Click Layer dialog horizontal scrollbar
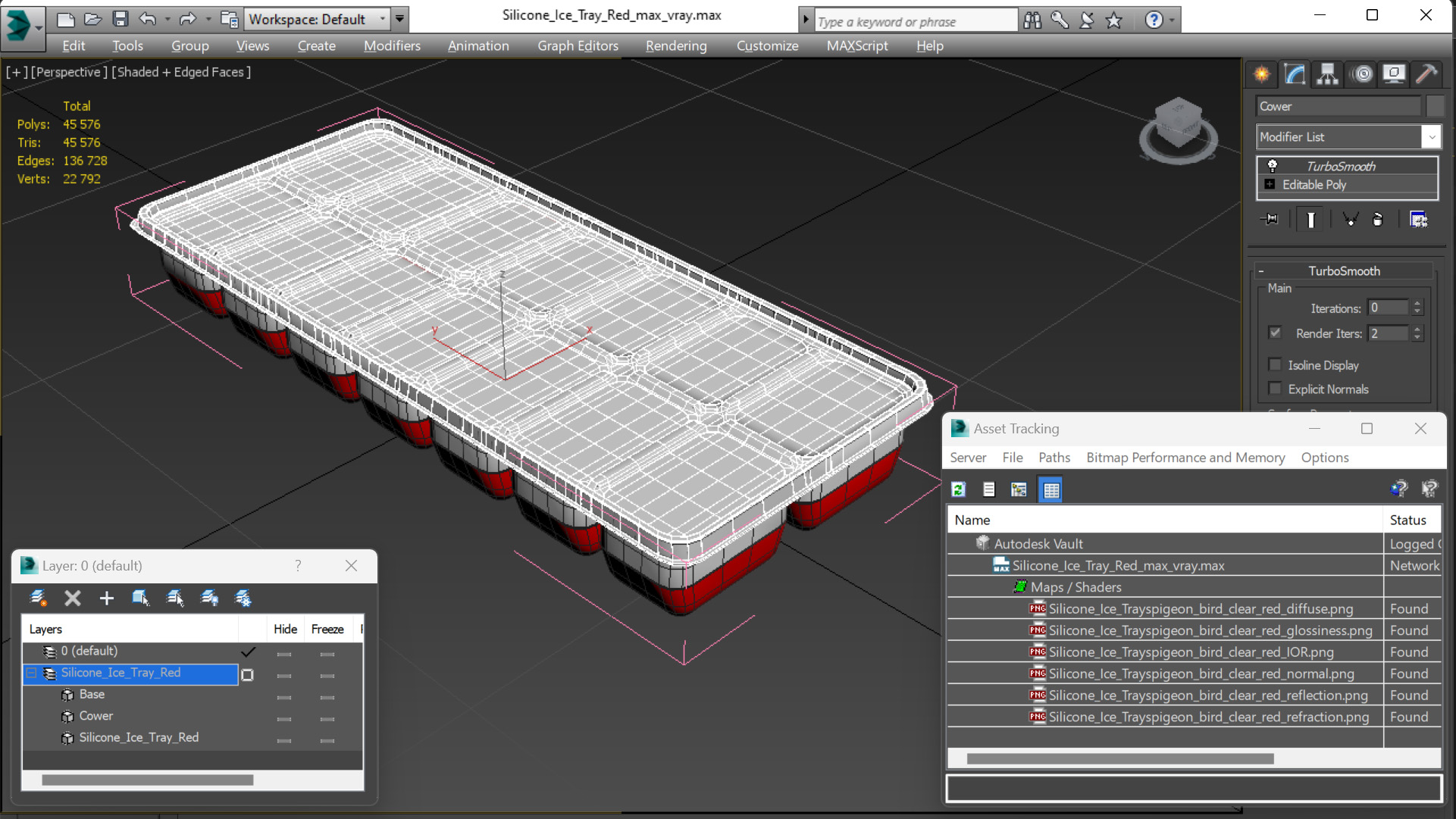 148,780
